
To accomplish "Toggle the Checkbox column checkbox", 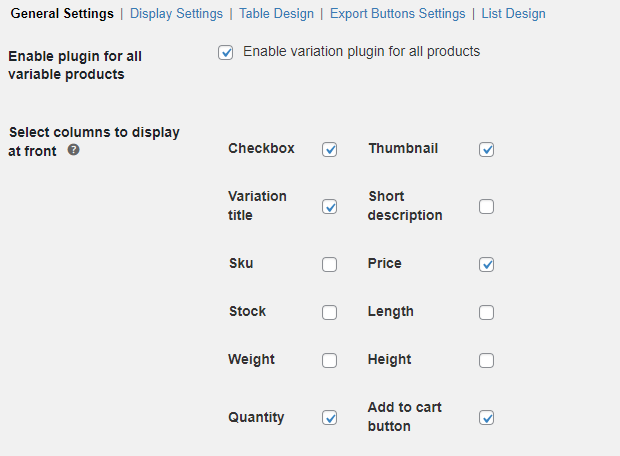I will [x=329, y=149].
